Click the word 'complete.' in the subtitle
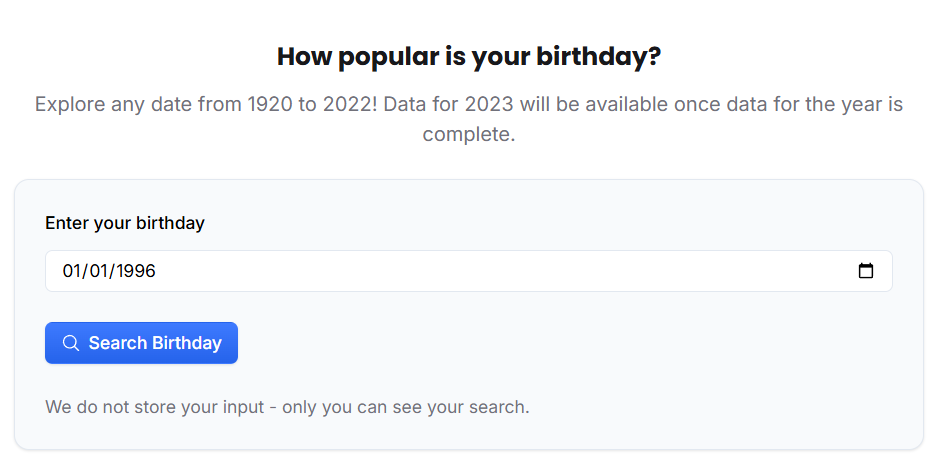 pyautogui.click(x=468, y=134)
